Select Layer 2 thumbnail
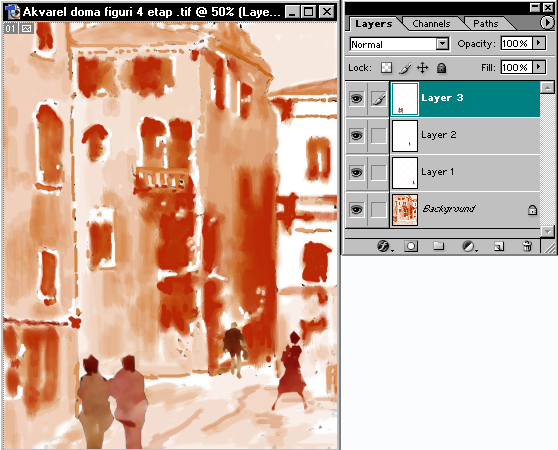558x450 pixels. pyautogui.click(x=405, y=136)
